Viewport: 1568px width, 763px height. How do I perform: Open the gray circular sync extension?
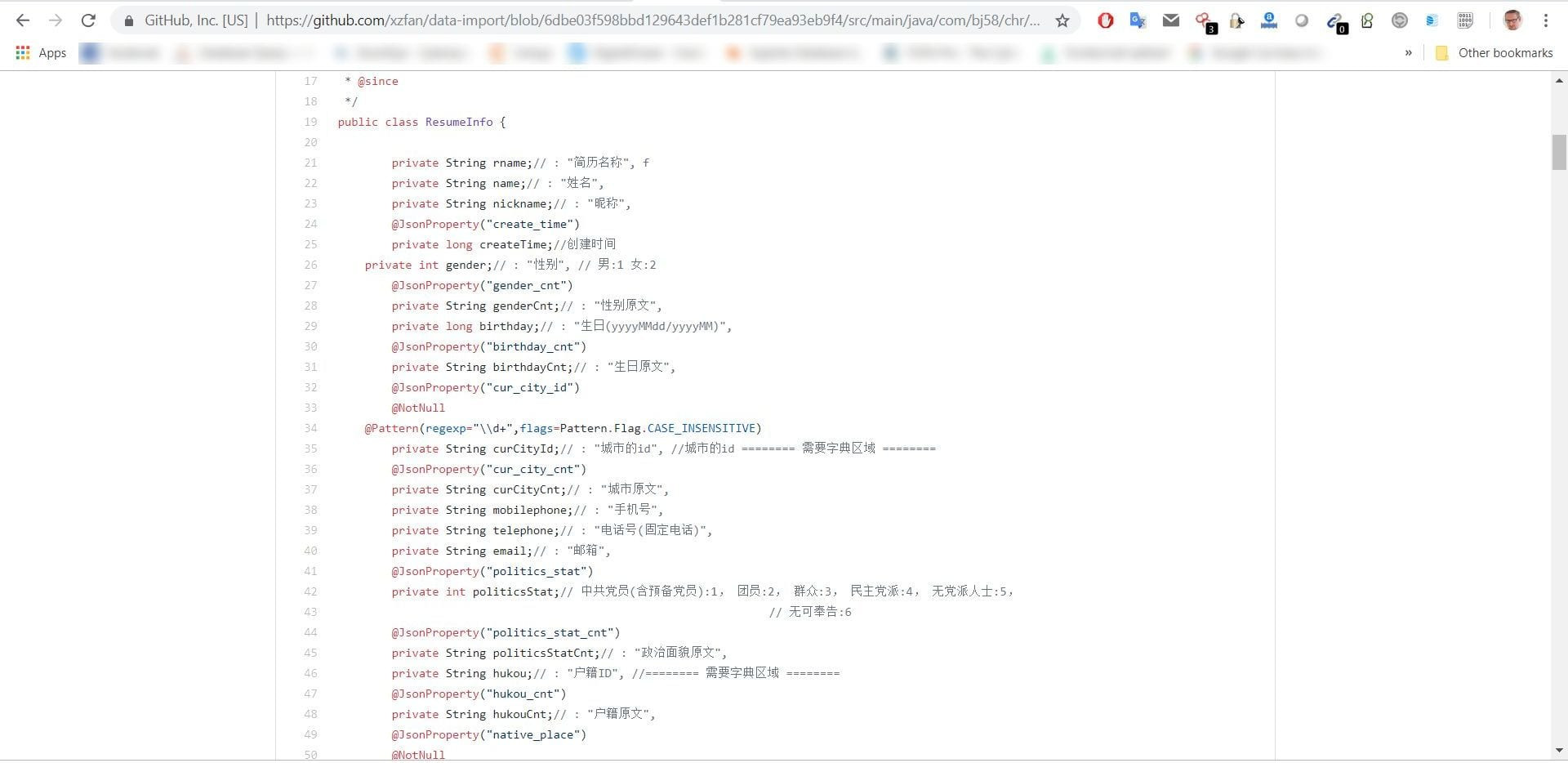(x=1400, y=20)
